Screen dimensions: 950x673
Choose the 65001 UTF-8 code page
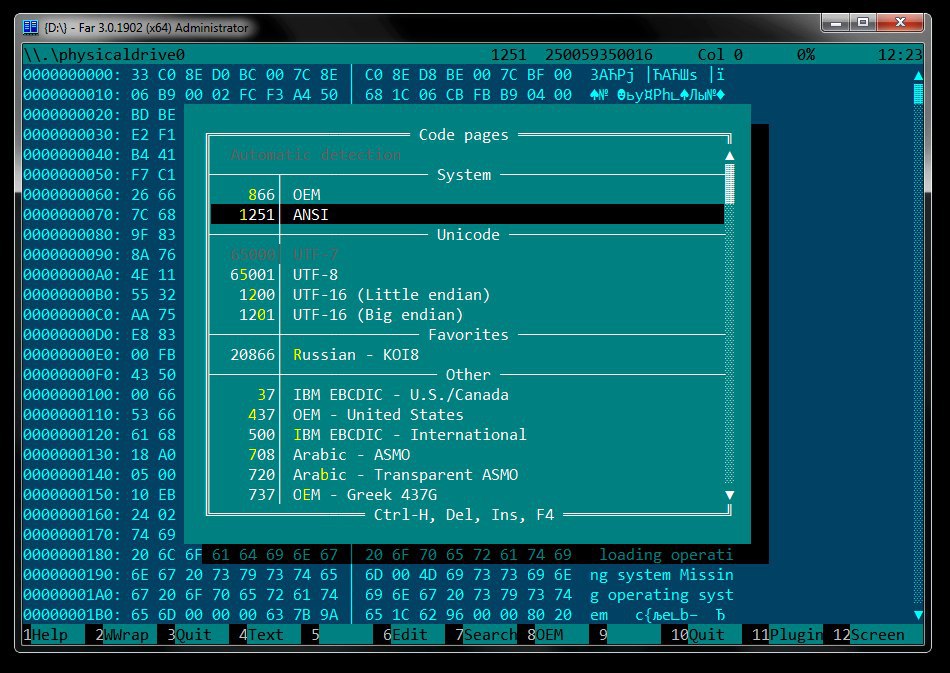pos(467,274)
